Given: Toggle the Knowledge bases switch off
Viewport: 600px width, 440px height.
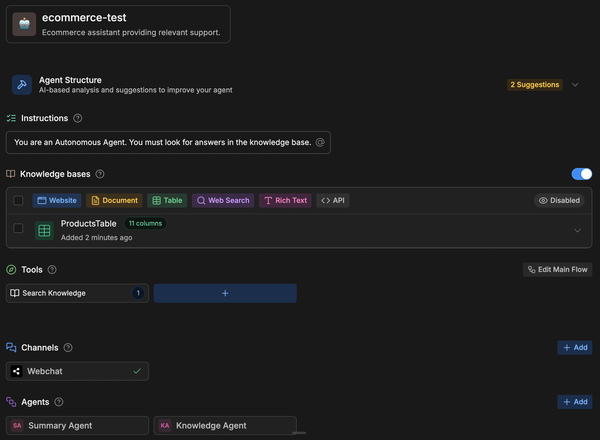Looking at the screenshot, I should tap(581, 174).
